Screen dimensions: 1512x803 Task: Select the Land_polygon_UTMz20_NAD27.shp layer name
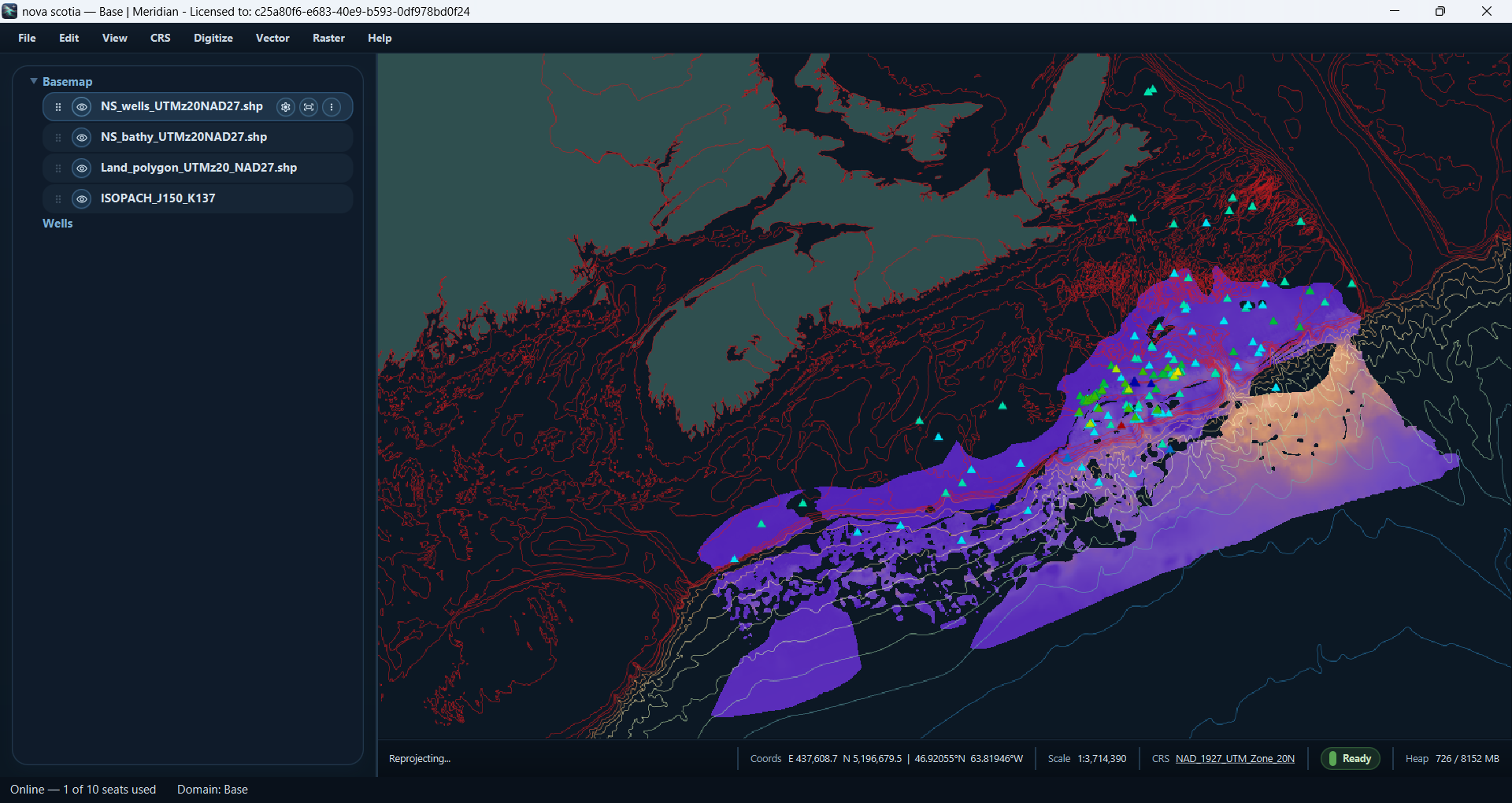[198, 168]
